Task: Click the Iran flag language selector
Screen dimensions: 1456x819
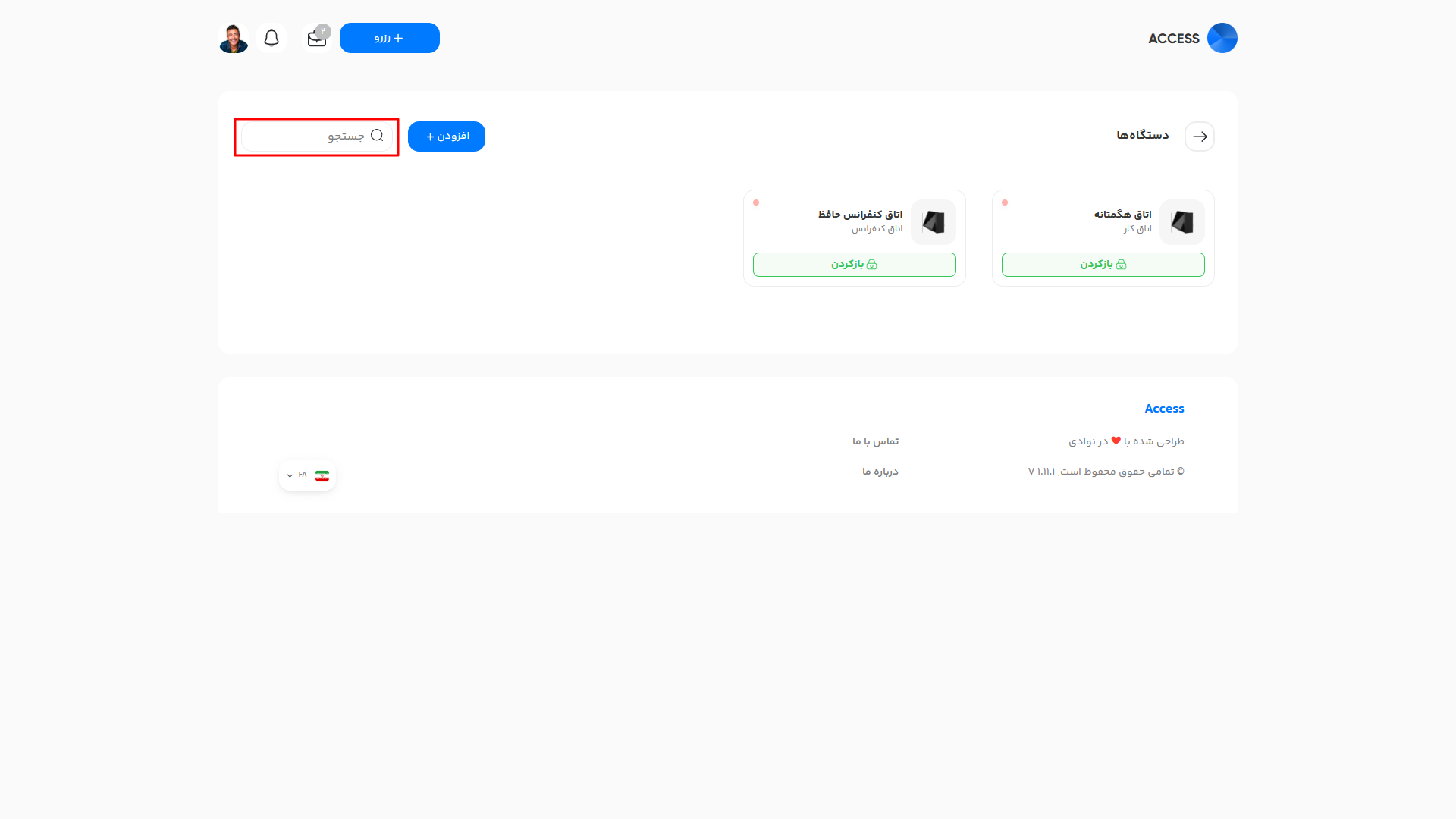Action: coord(322,475)
